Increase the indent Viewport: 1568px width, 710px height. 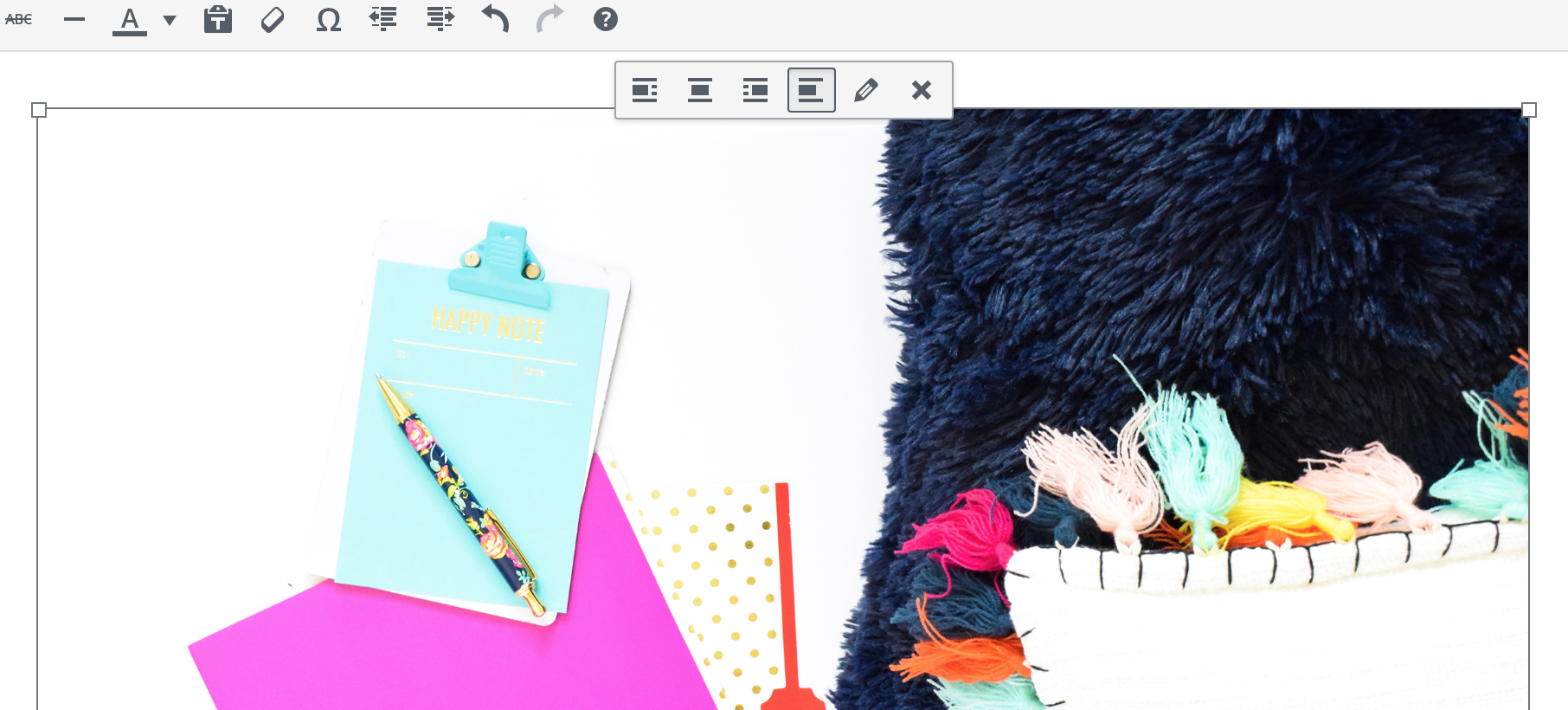[x=440, y=19]
